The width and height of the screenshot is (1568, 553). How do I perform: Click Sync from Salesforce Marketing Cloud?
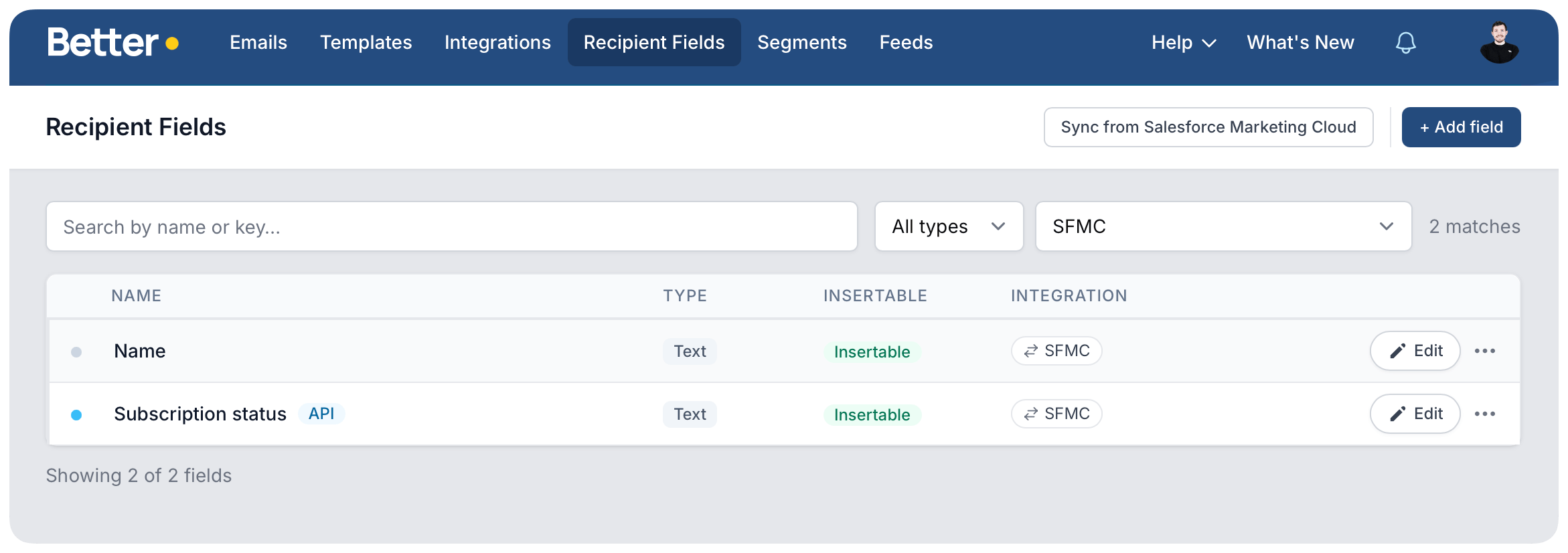(1208, 127)
